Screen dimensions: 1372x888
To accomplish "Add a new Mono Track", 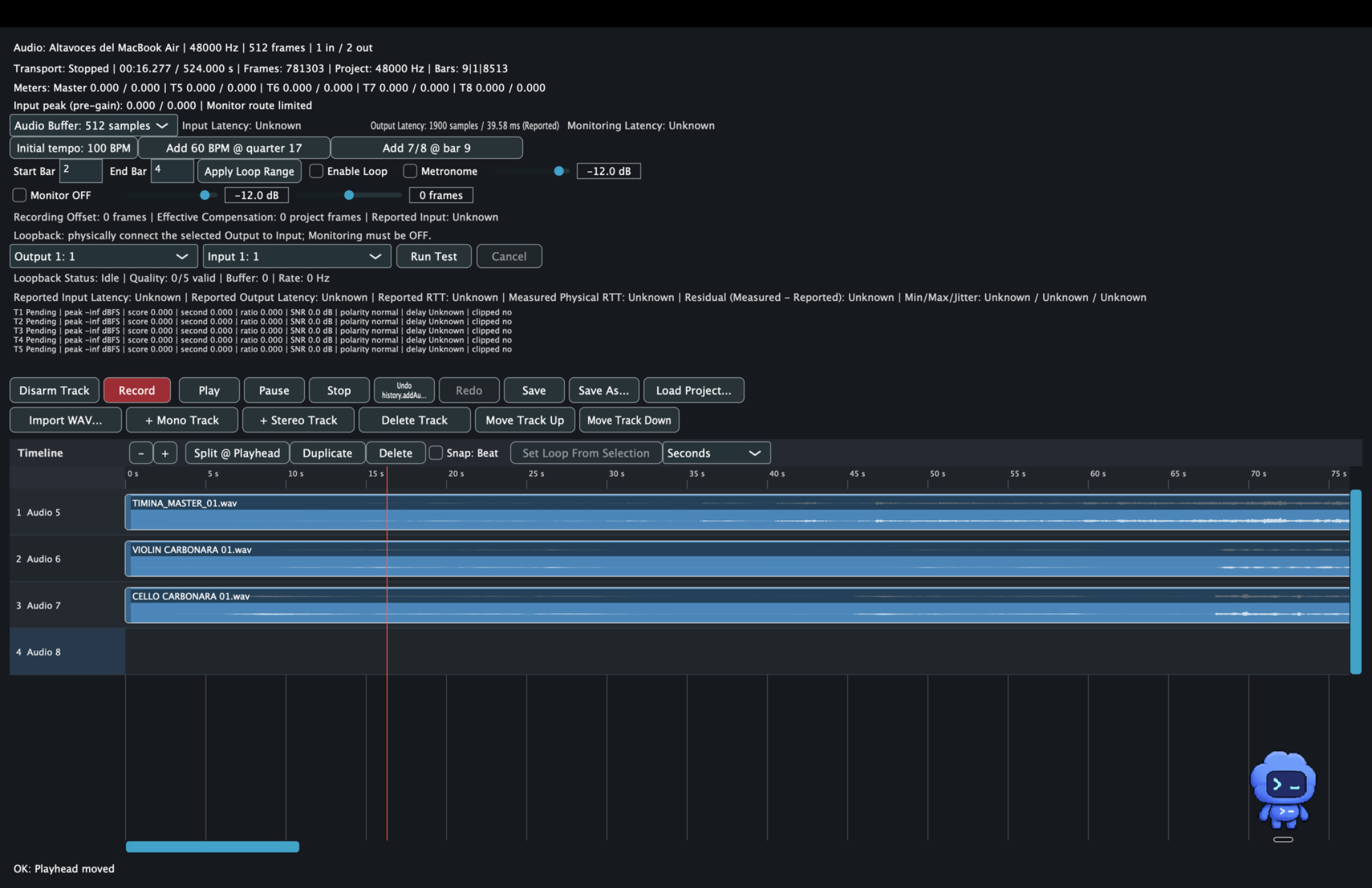I will [x=182, y=420].
